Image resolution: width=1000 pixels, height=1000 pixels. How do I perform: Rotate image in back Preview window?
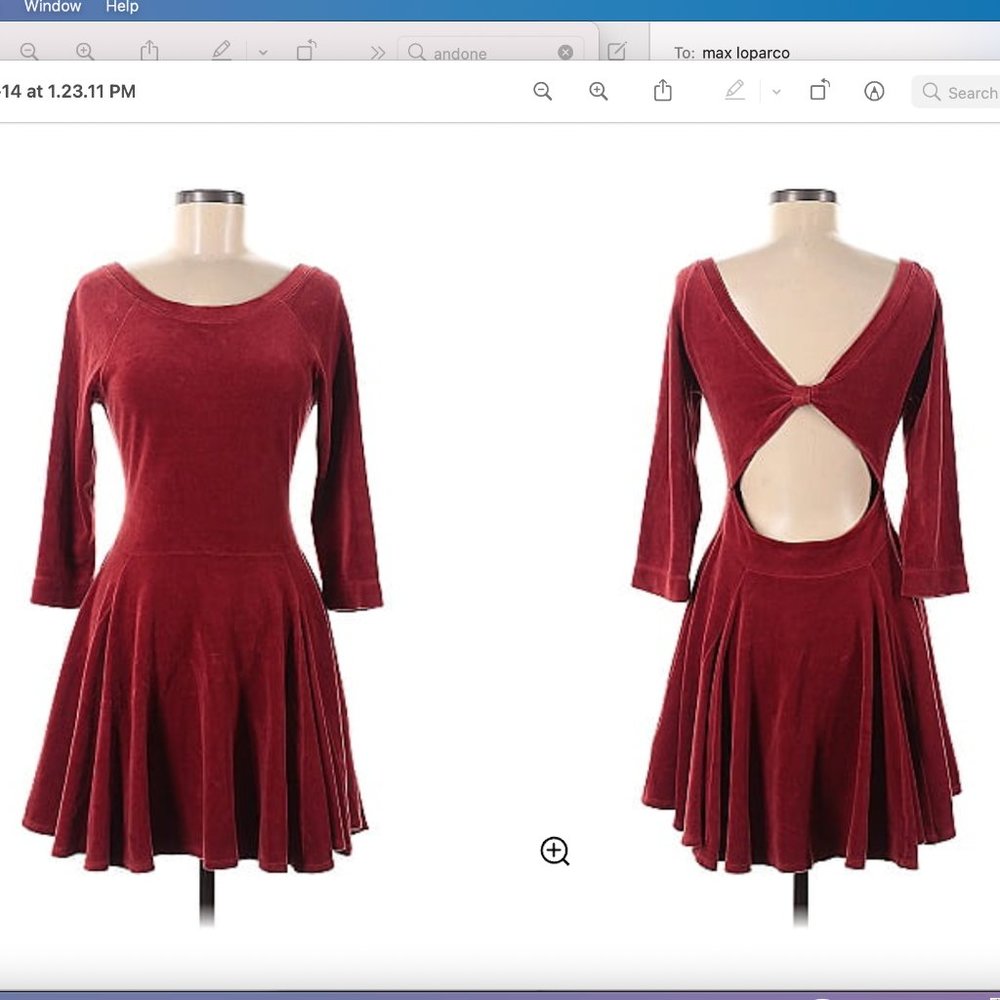(x=306, y=50)
